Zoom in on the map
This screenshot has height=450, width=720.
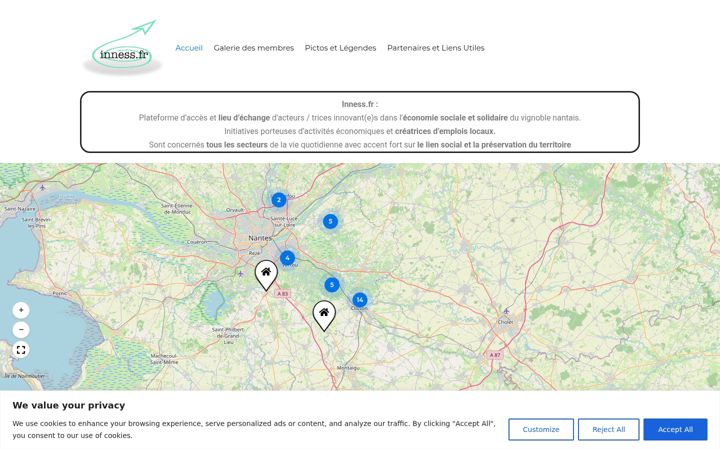21,310
